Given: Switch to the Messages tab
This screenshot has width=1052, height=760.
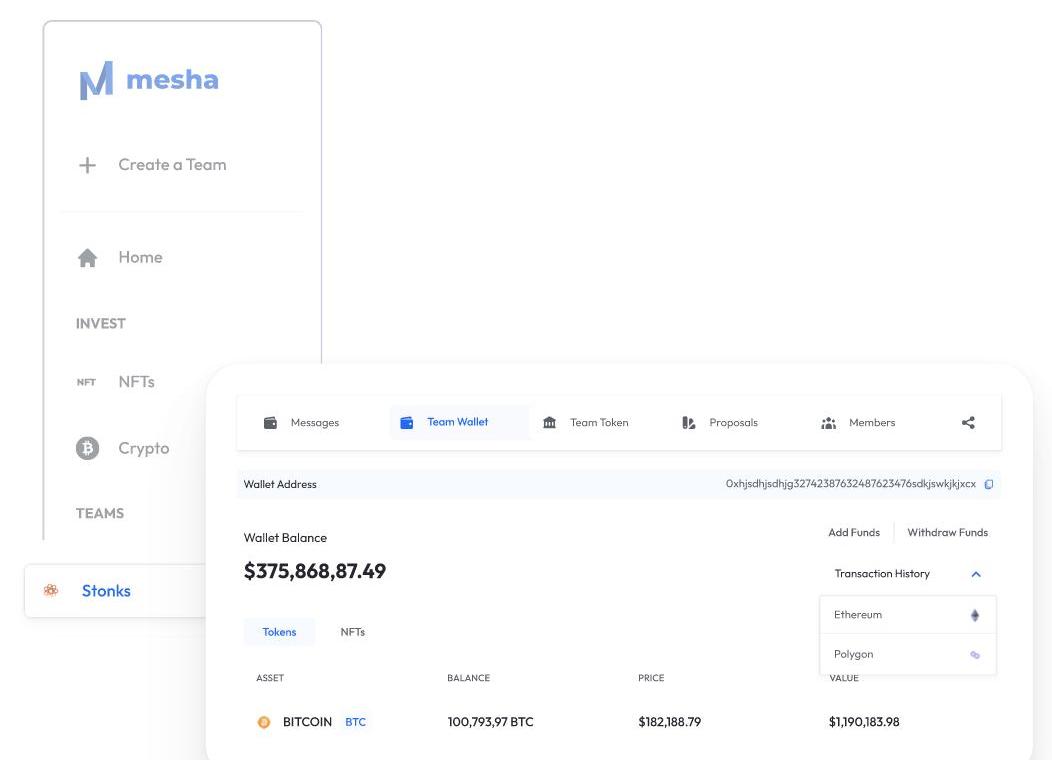Looking at the screenshot, I should 302,423.
